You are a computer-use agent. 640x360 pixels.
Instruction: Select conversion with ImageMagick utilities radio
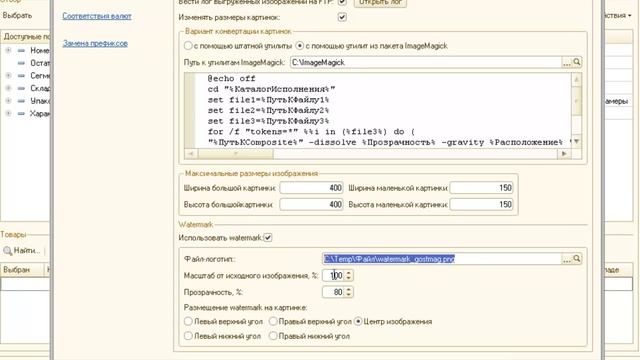[x=300, y=46]
